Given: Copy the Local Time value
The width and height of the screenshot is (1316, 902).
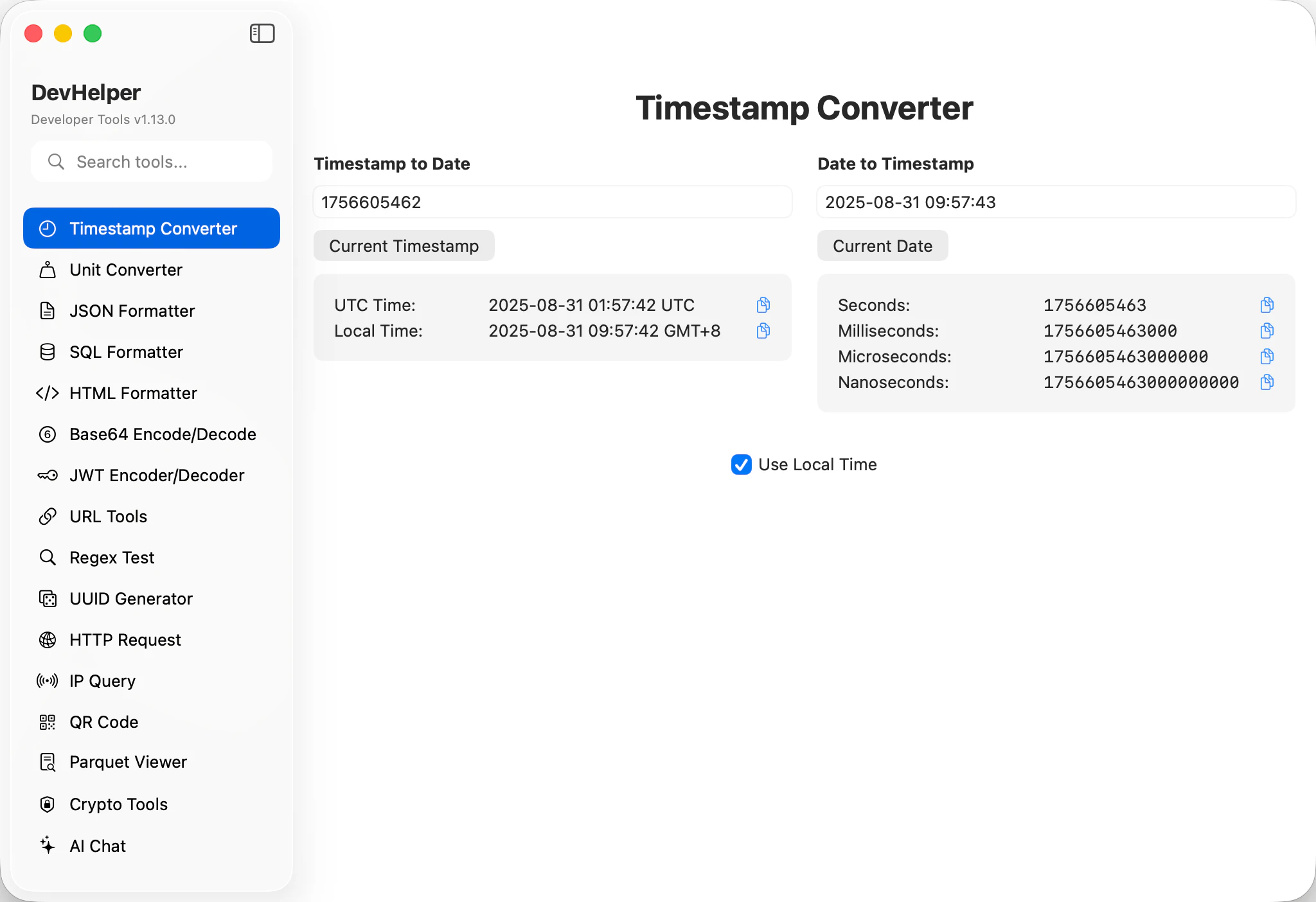Looking at the screenshot, I should click(763, 331).
